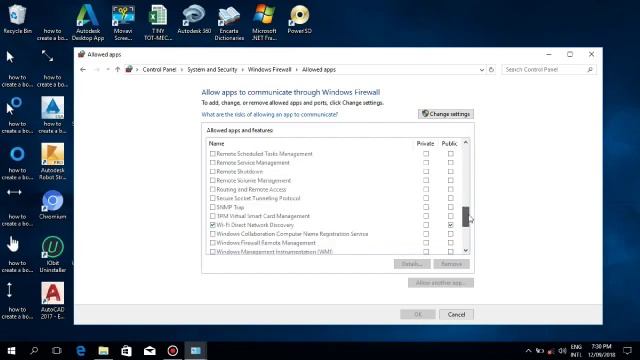The image size is (640, 360).
Task: Click the apps list scrollbar thumb
Action: 466,217
